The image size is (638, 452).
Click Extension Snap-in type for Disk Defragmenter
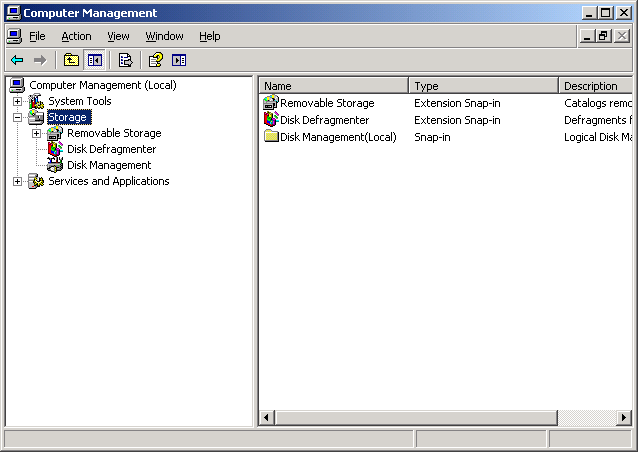457,120
